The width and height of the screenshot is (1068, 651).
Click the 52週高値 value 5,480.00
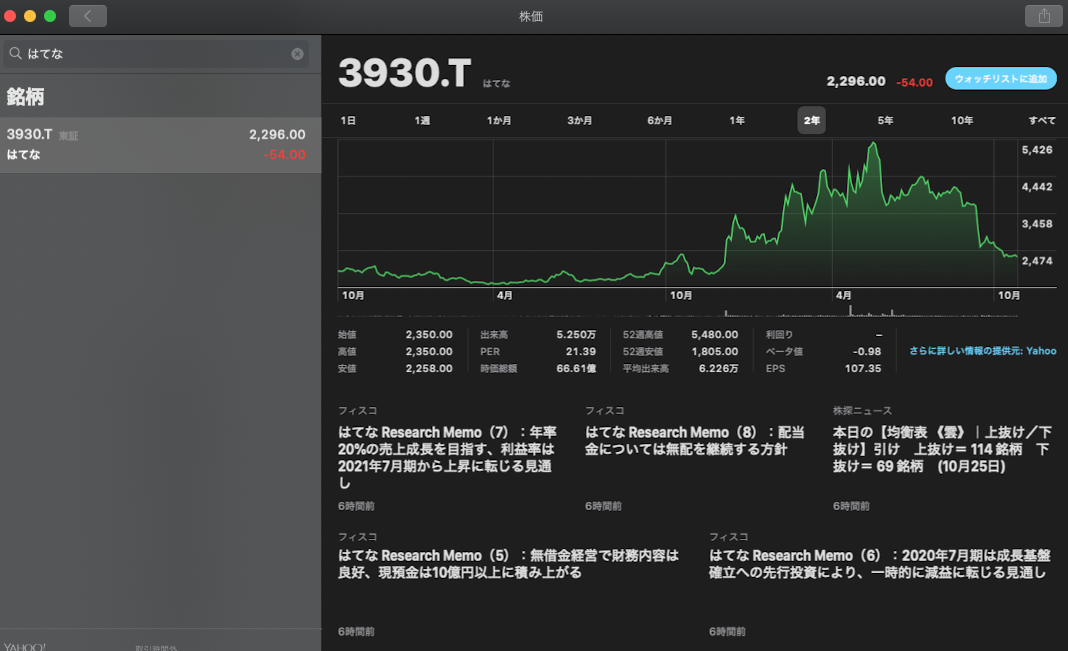pyautogui.click(x=714, y=334)
